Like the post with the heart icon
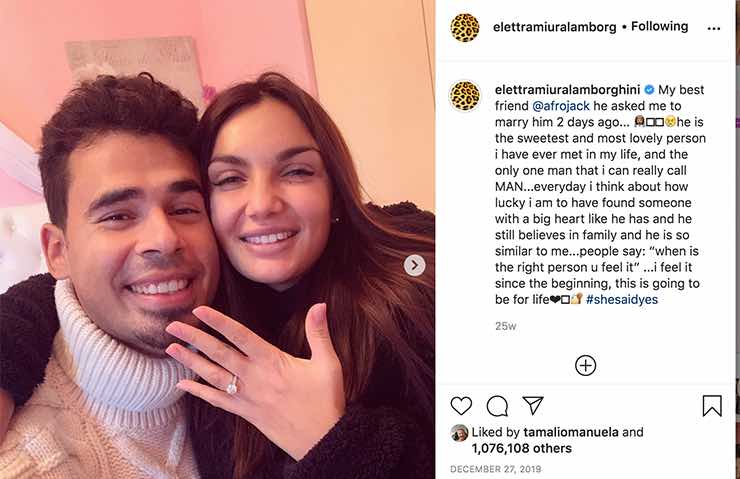Viewport: 740px width, 479px height. [461, 406]
